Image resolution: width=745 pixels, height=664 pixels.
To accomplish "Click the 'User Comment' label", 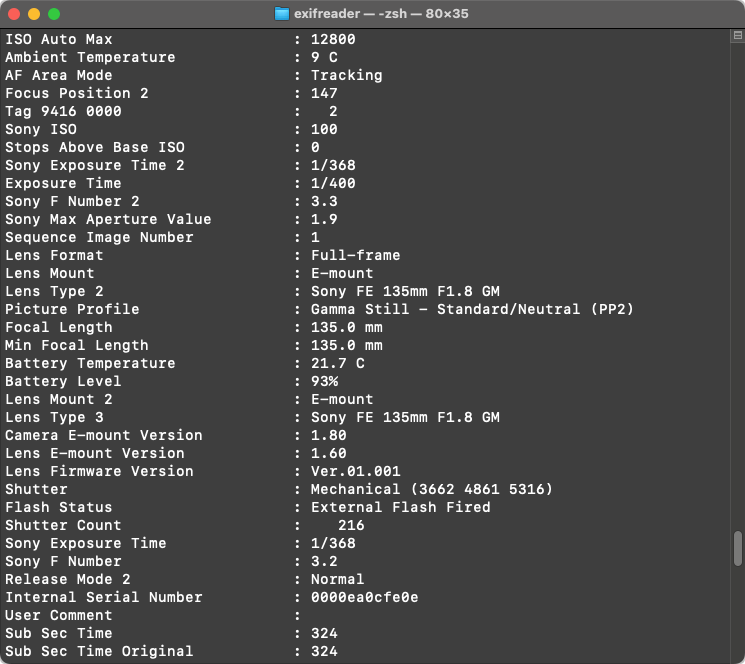I will pyautogui.click(x=58, y=615).
